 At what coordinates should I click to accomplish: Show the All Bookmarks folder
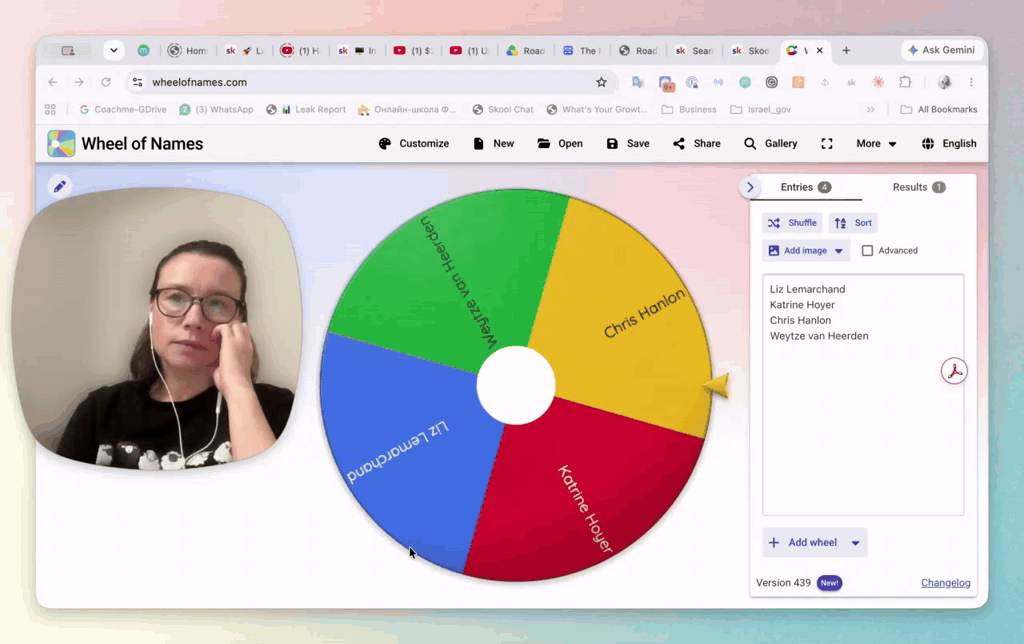coord(939,110)
